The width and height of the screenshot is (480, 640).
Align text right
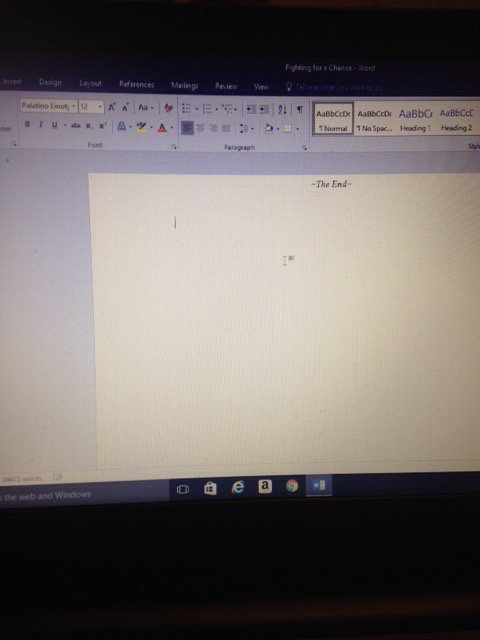coord(213,129)
